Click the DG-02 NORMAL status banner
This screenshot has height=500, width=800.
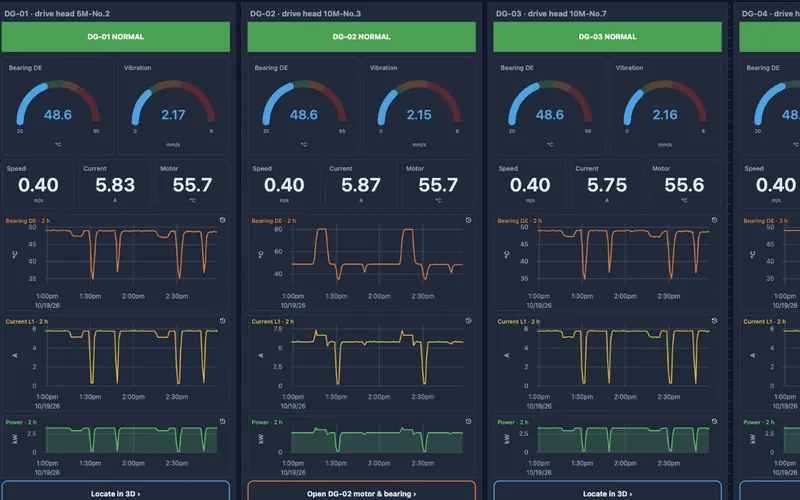point(362,37)
